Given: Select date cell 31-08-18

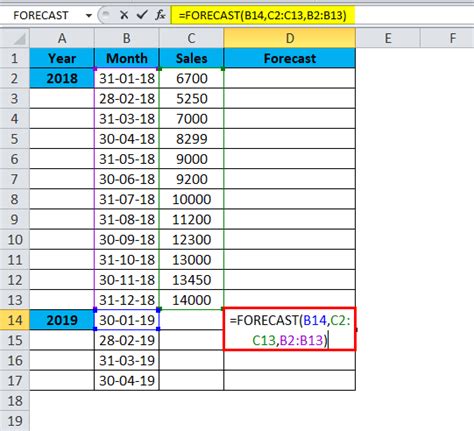Looking at the screenshot, I should point(127,219).
